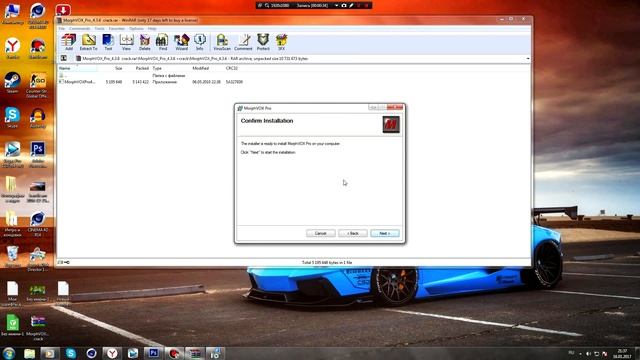Click the Protect toolbar icon
Image resolution: width=640 pixels, height=360 pixels.
pos(263,42)
